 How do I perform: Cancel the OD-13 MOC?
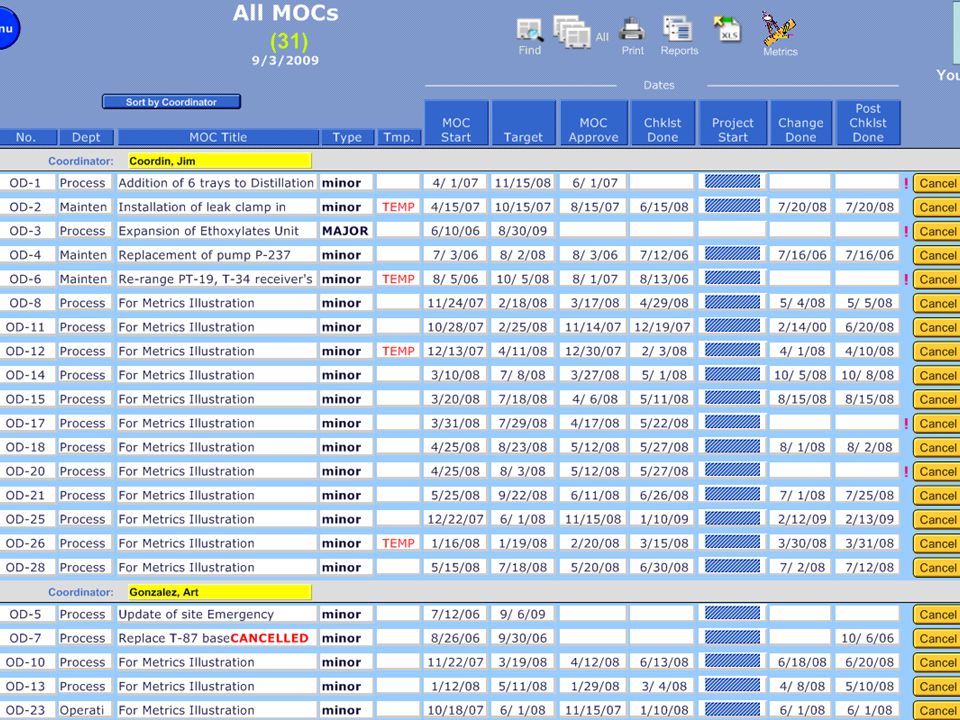click(937, 686)
